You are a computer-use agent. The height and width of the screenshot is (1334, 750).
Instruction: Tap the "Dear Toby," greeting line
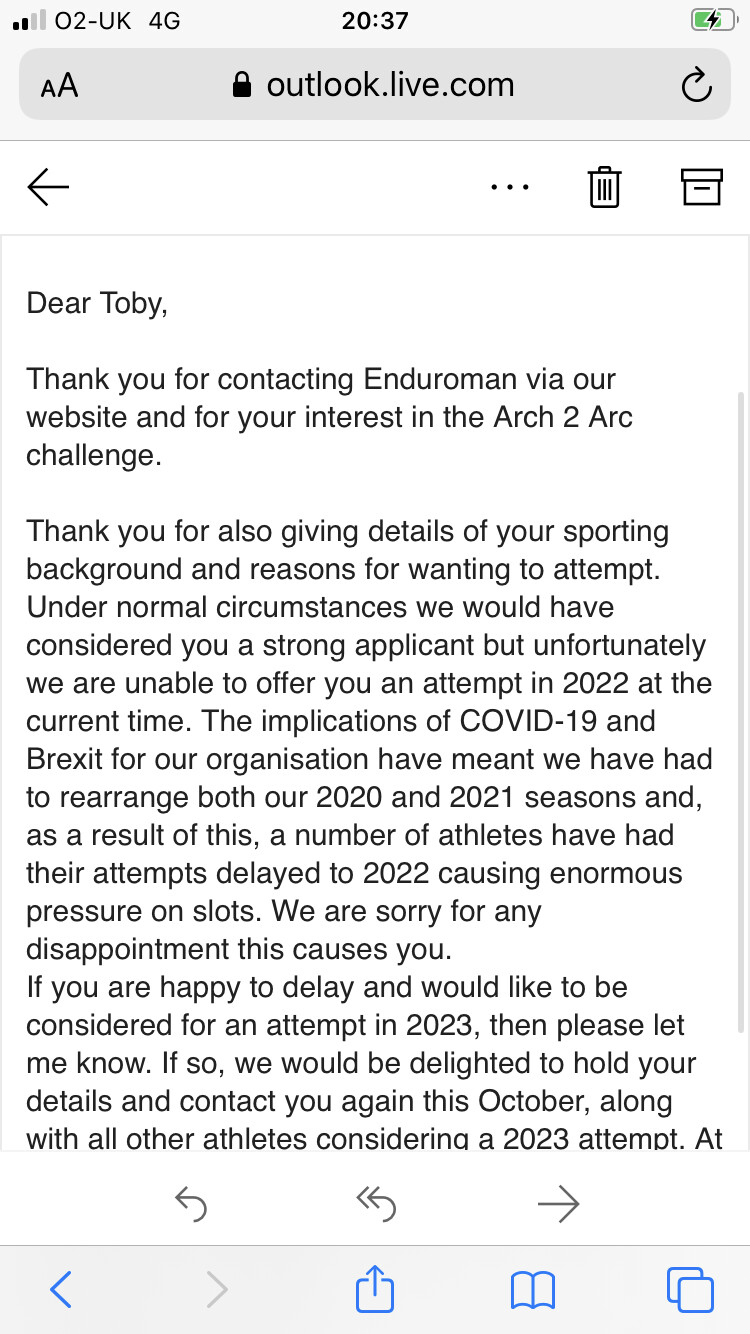coord(97,303)
